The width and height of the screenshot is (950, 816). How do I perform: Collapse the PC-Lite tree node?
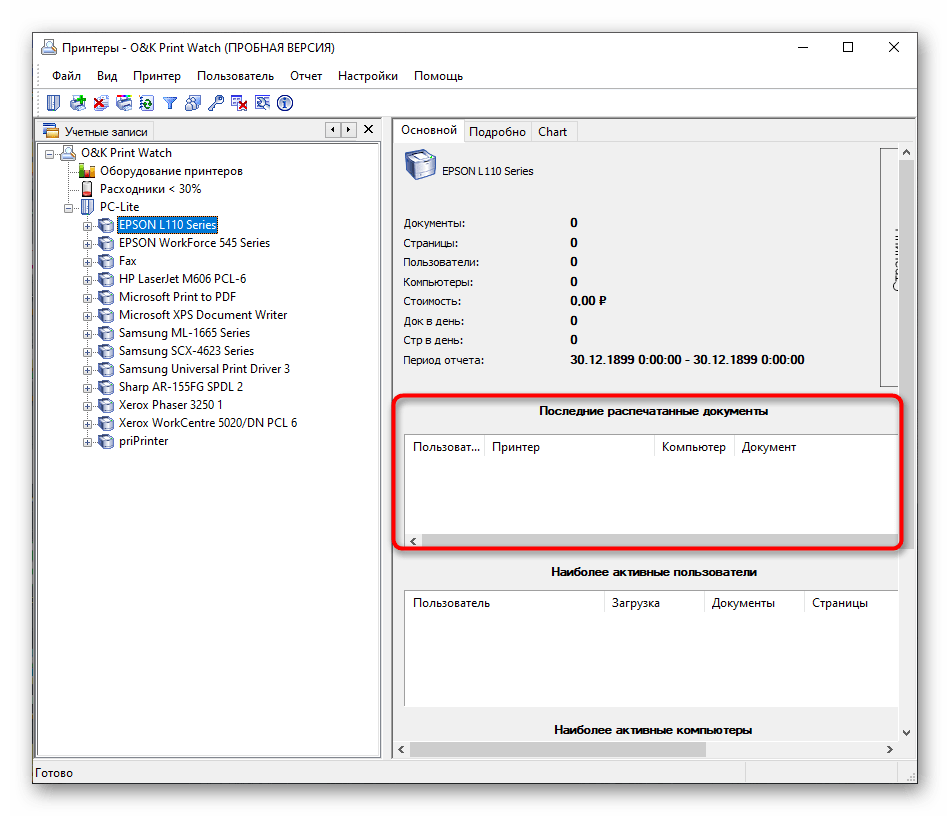[x=68, y=208]
